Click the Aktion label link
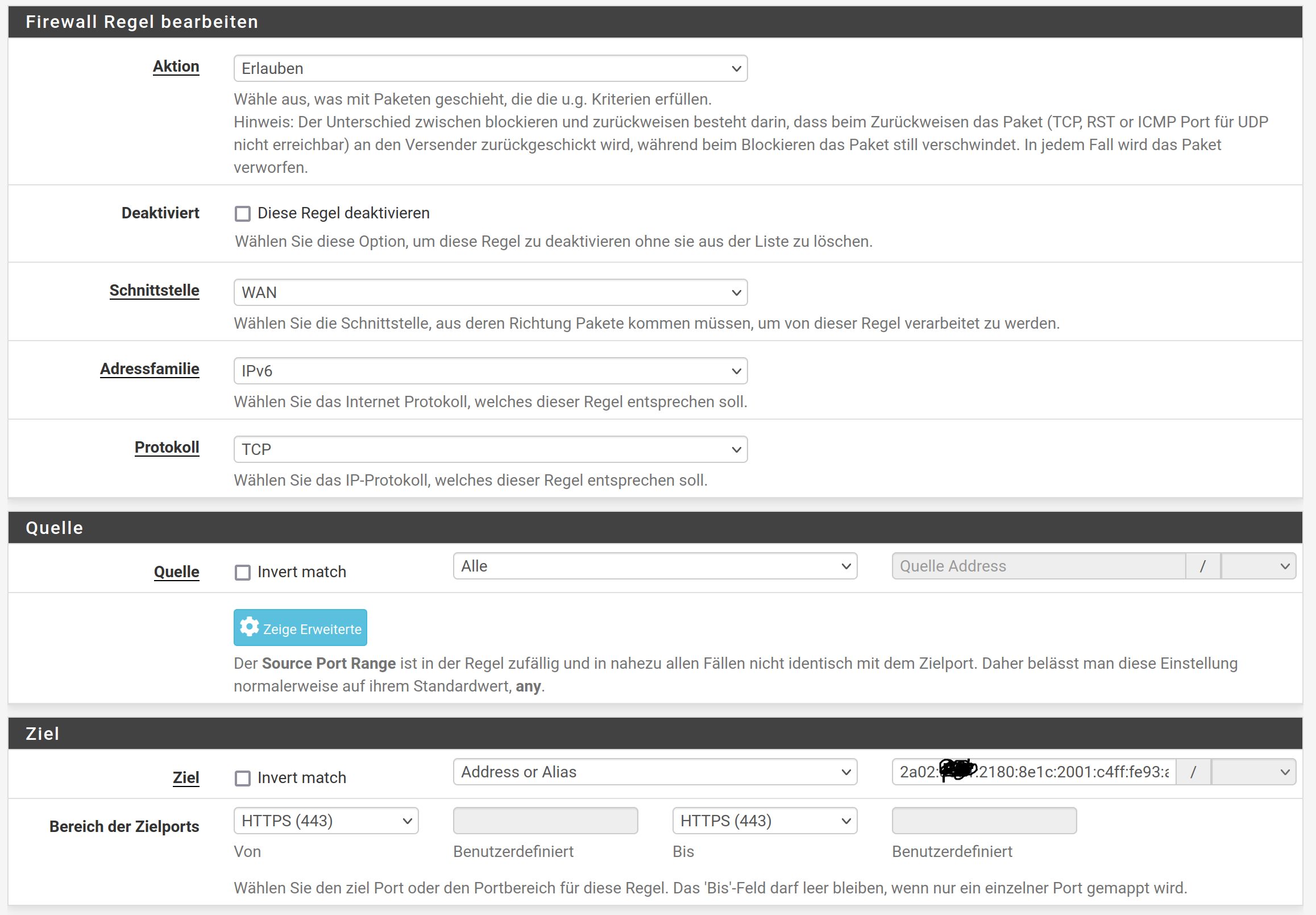 [176, 67]
